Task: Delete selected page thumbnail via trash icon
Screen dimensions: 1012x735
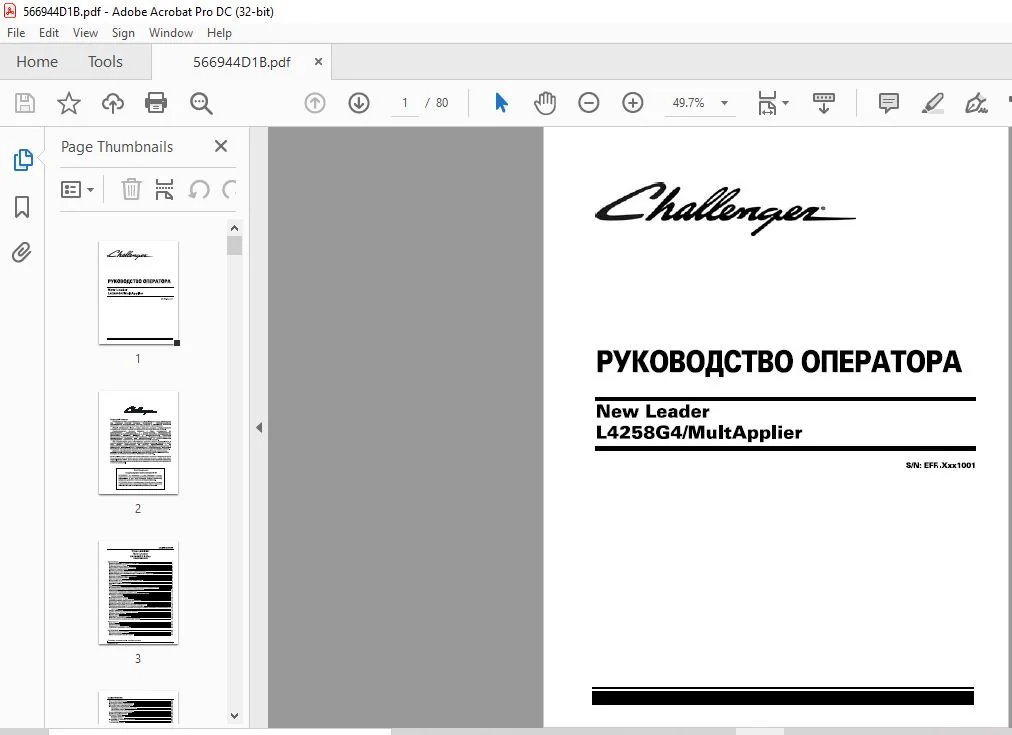Action: [131, 190]
